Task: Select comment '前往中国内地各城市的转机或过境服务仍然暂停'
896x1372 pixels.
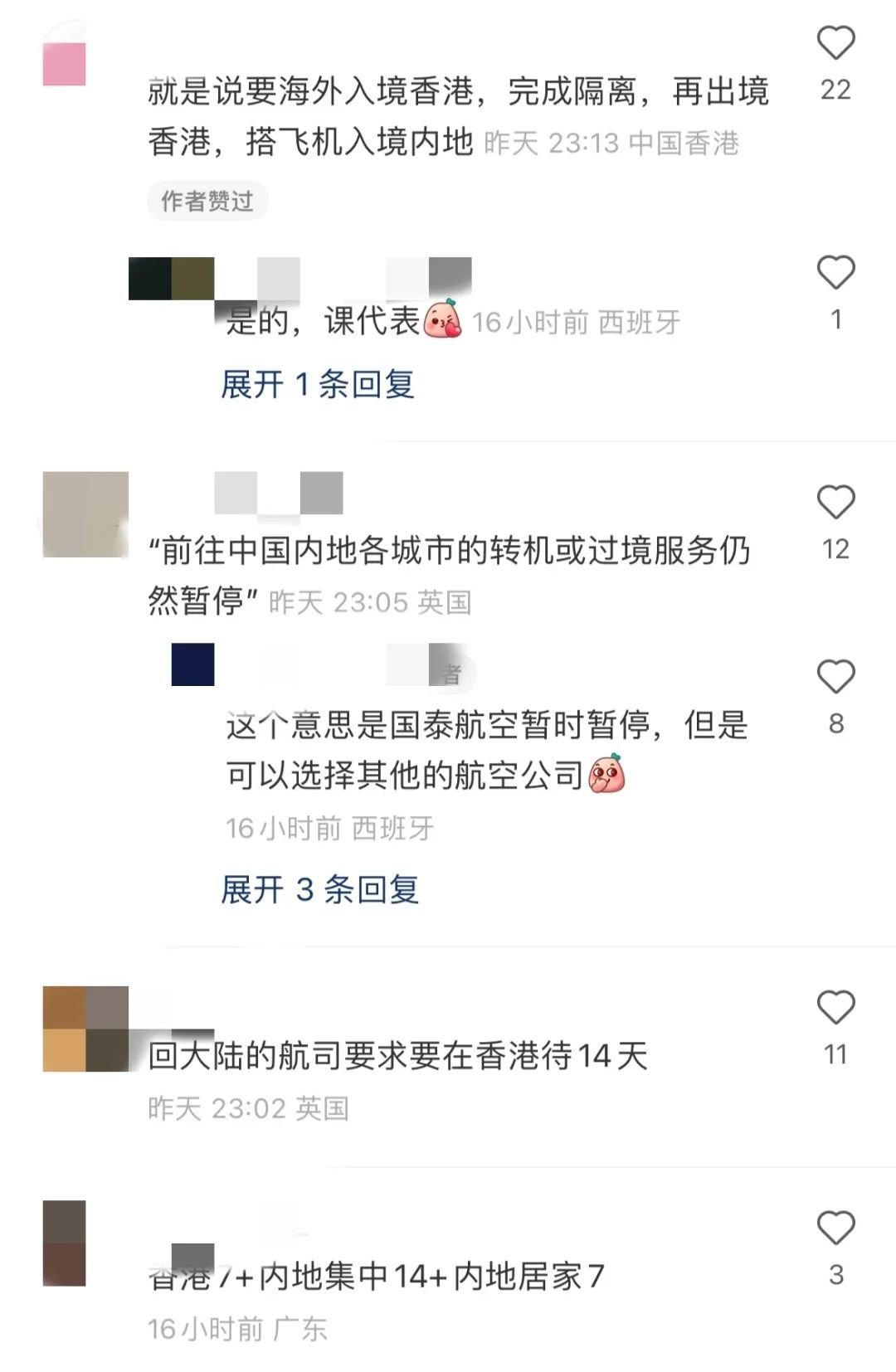Action: click(x=449, y=576)
